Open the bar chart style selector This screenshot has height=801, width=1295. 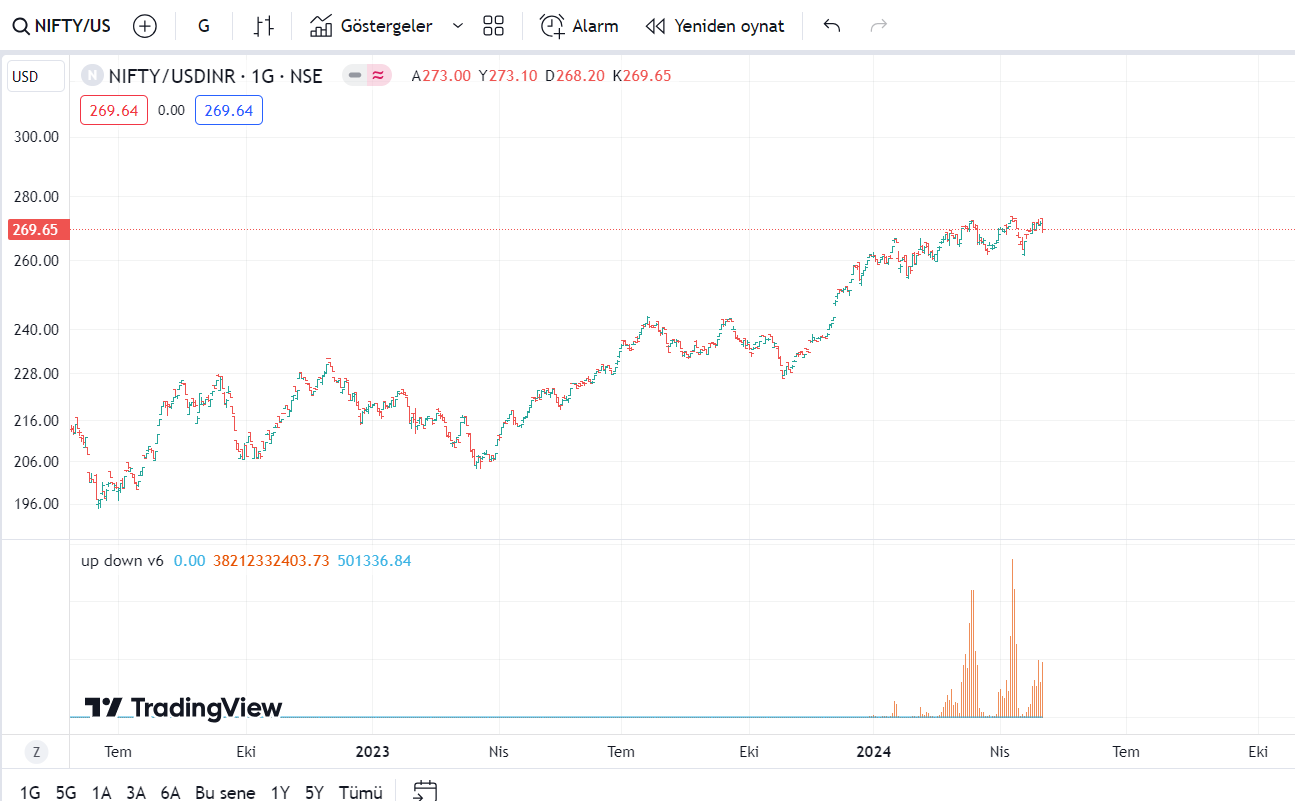pyautogui.click(x=263, y=26)
